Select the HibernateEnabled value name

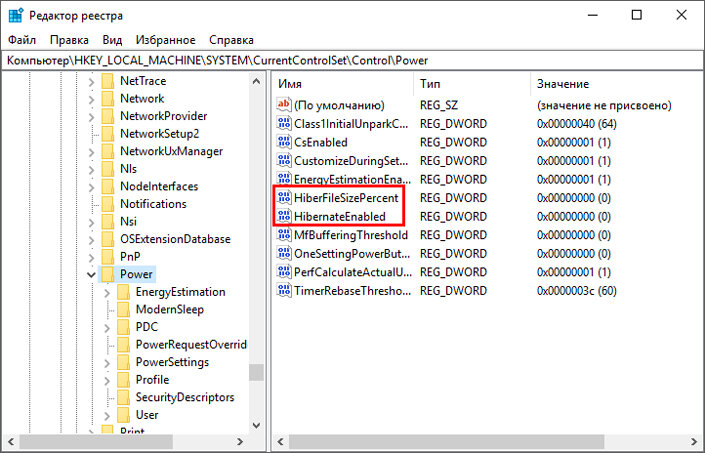[339, 217]
